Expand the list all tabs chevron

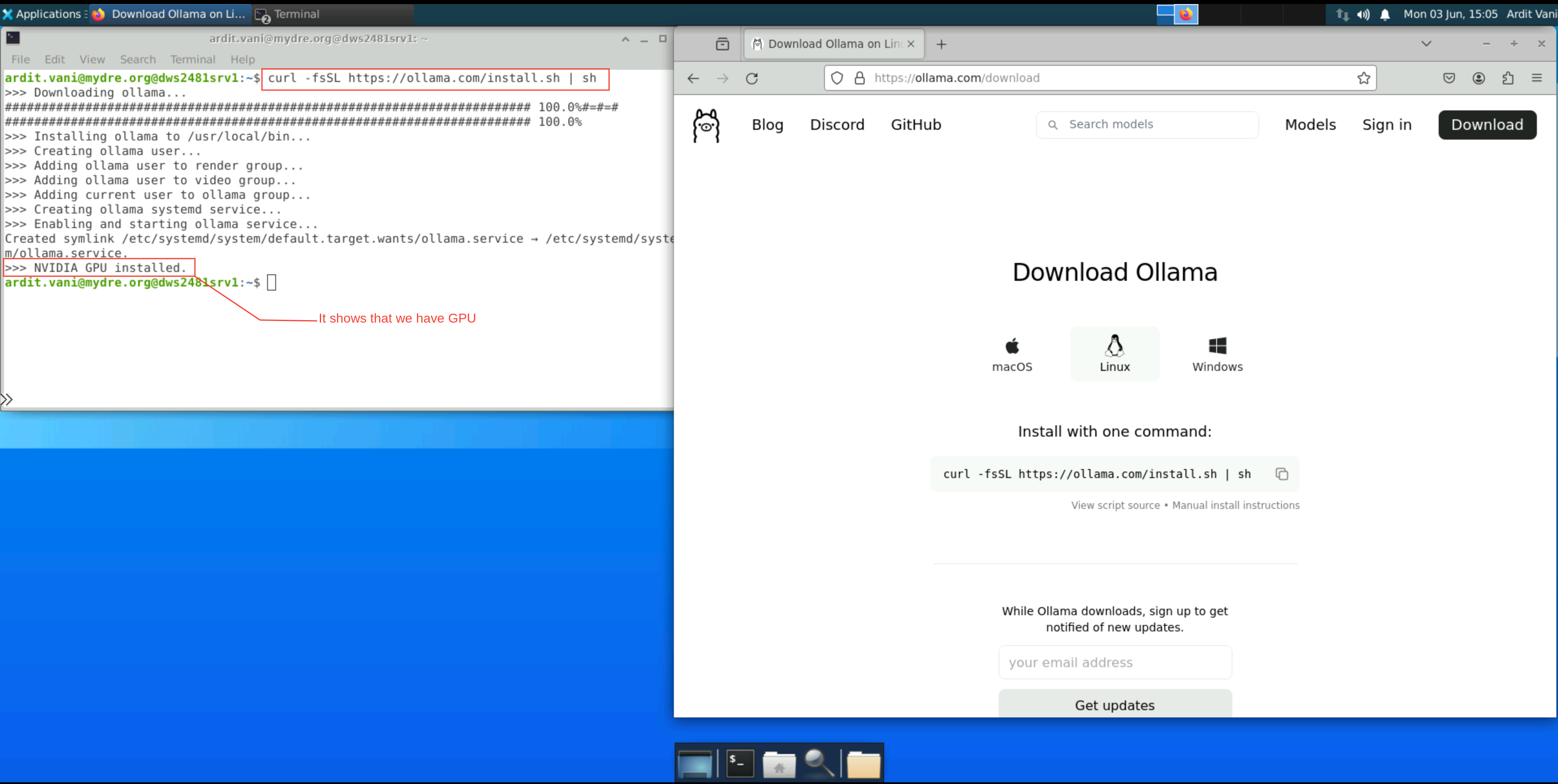click(x=1426, y=44)
